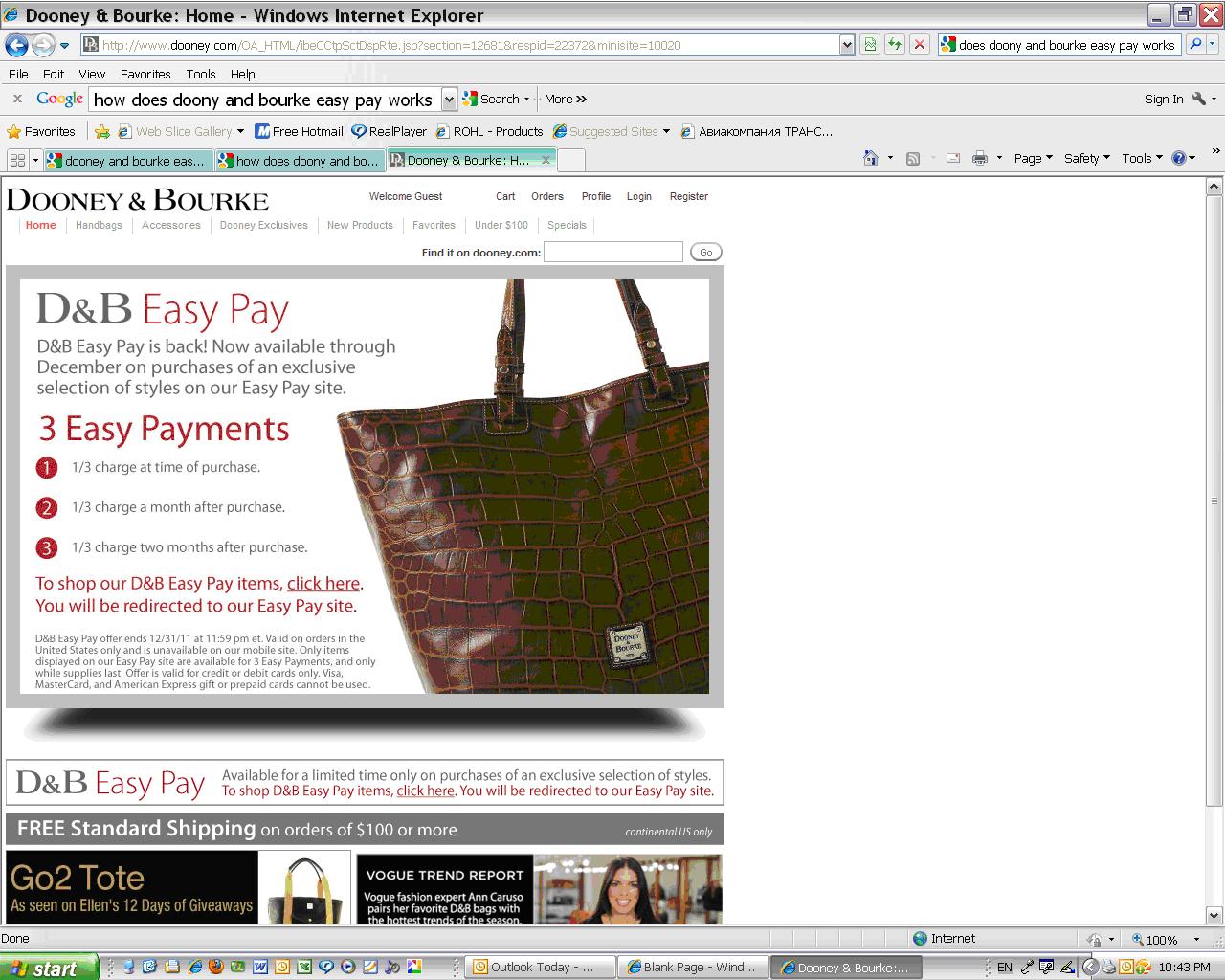This screenshot has width=1225, height=980.
Task: Click the Home icon in command bar
Action: (870, 159)
